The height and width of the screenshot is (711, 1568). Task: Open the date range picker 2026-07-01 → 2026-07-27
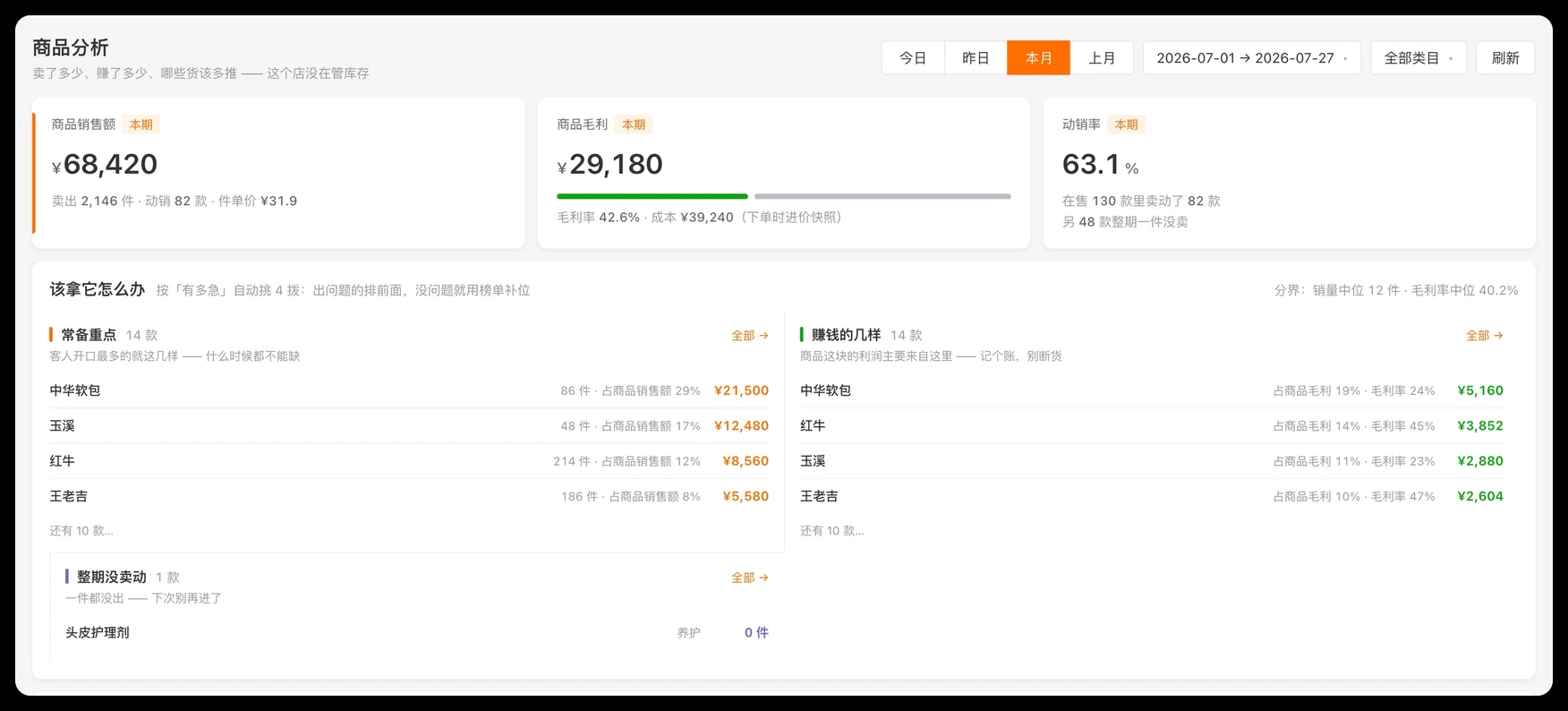tap(1252, 58)
